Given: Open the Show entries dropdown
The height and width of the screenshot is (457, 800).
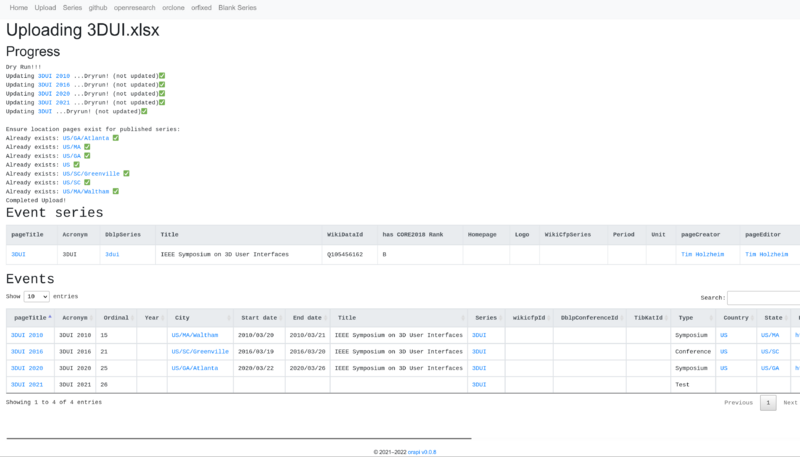Looking at the screenshot, I should click(36, 296).
